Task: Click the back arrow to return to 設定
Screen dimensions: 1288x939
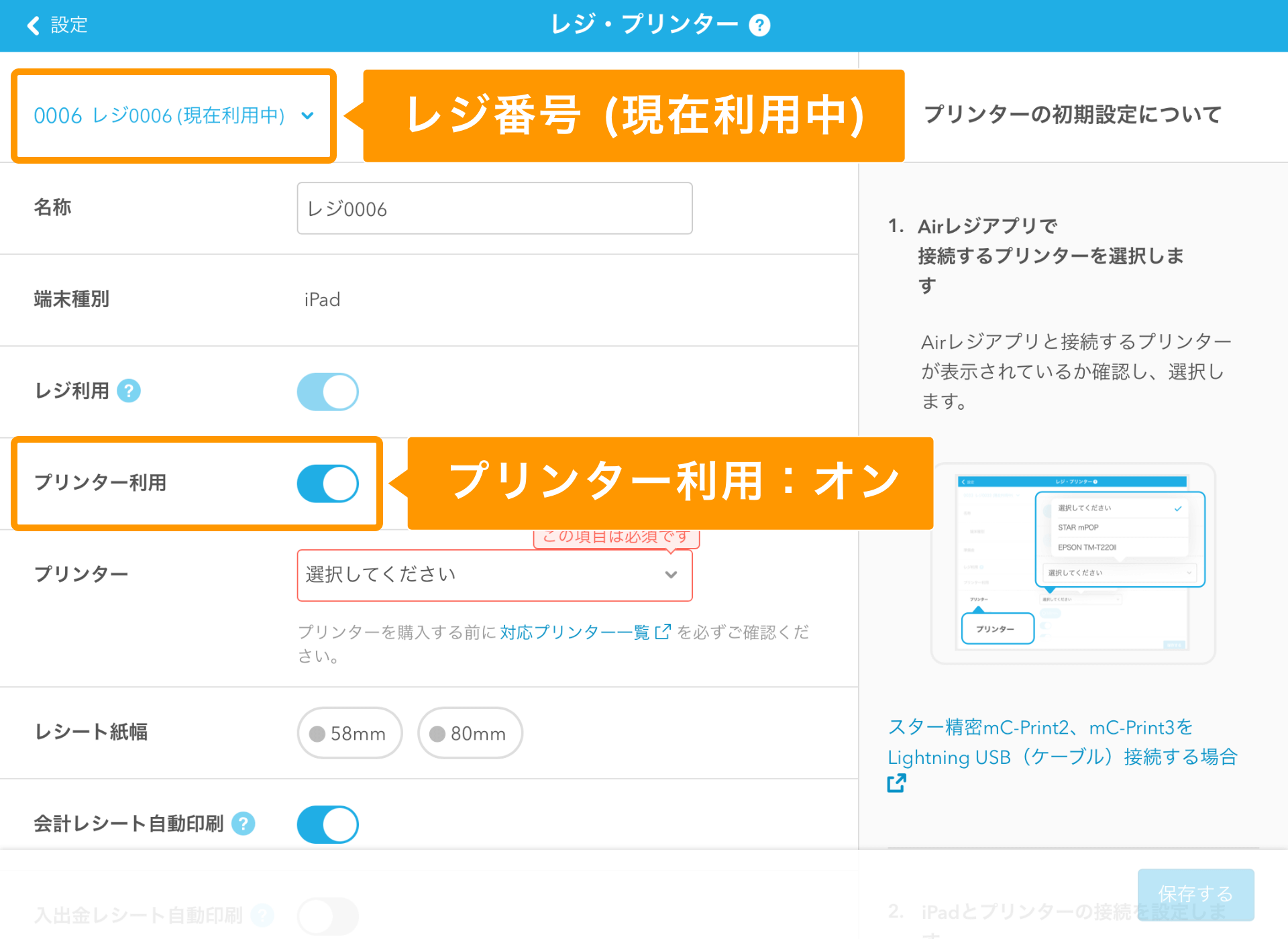Action: click(x=32, y=25)
